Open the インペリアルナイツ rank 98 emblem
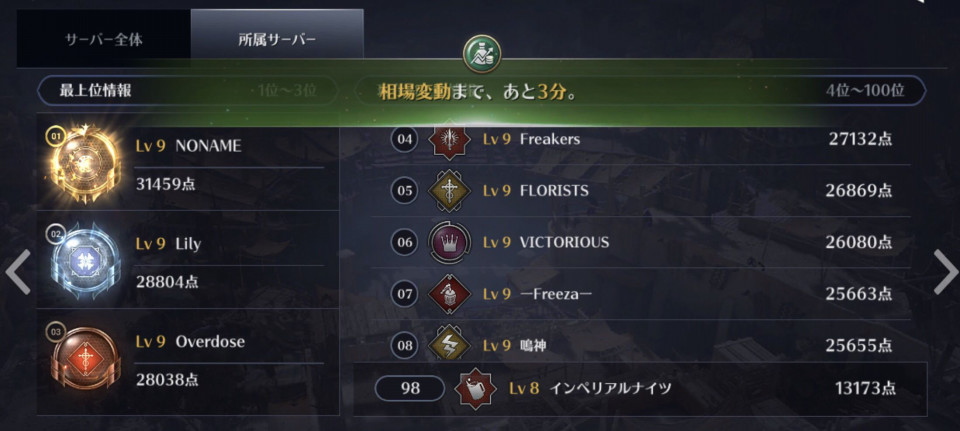The width and height of the screenshot is (960, 431). [476, 388]
